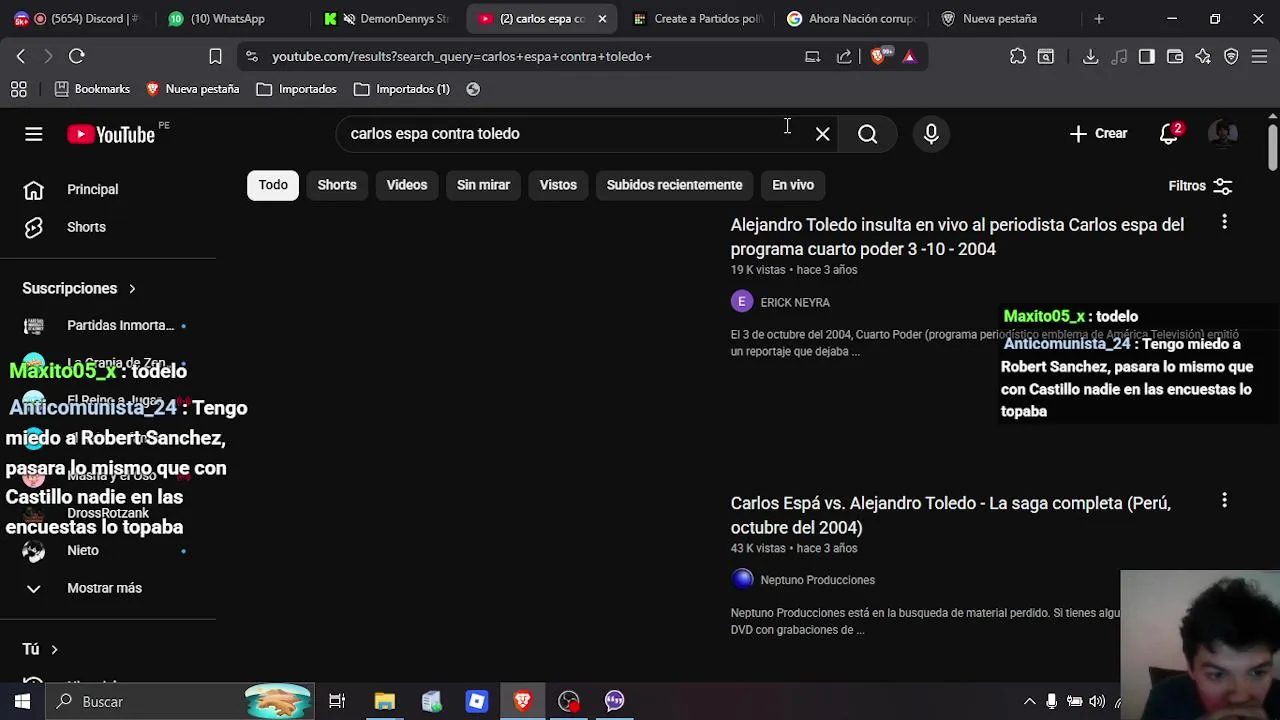The height and width of the screenshot is (720, 1280).
Task: Clear the search query with the X
Action: [x=822, y=134]
